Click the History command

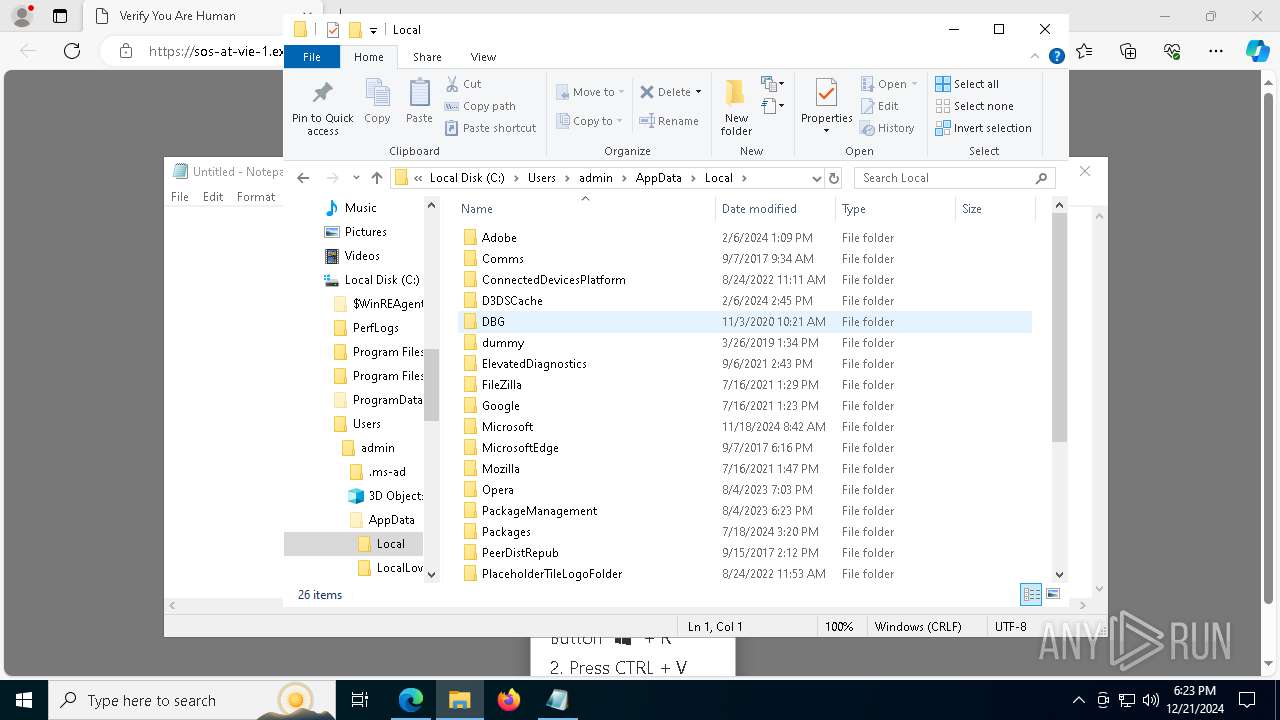887,128
